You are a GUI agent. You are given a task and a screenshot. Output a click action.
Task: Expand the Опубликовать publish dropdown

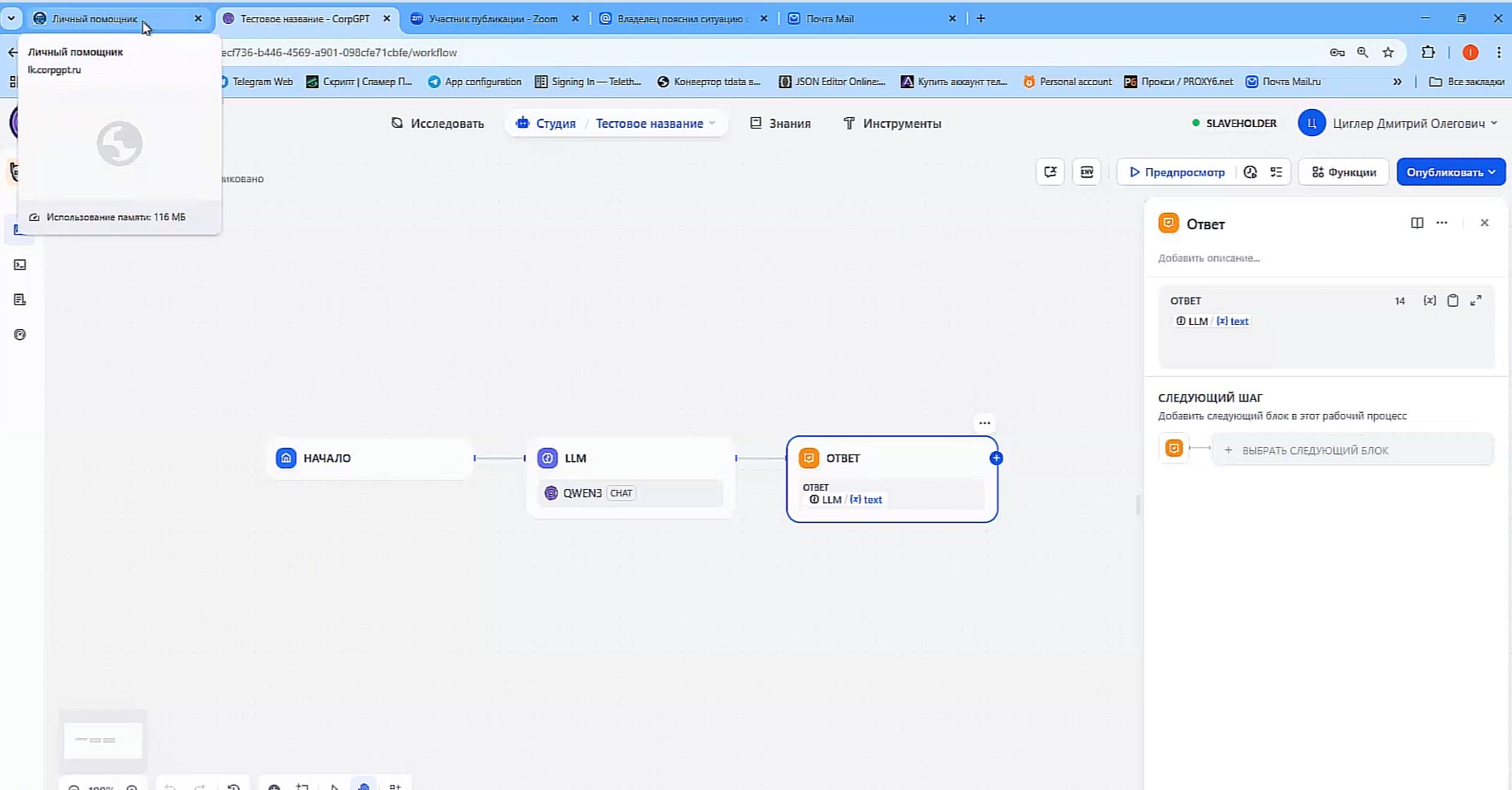tap(1451, 172)
